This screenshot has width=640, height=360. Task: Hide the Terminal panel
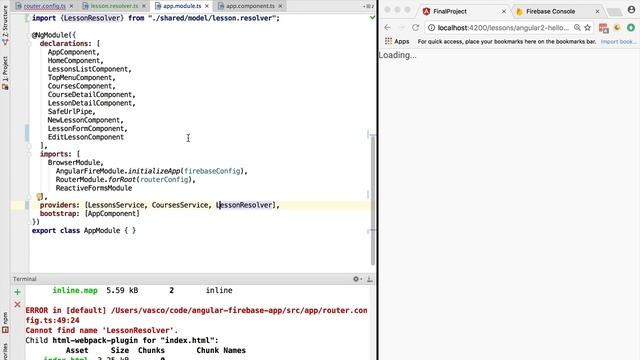click(369, 279)
